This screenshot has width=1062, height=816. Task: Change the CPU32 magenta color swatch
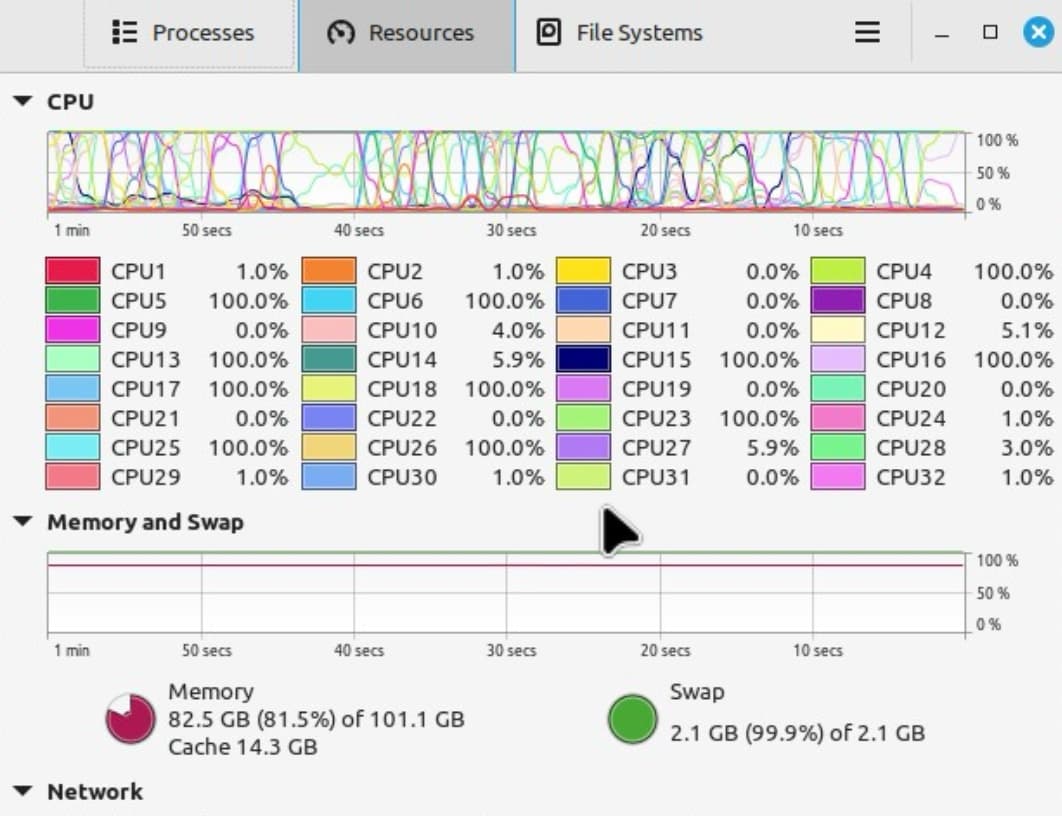click(838, 477)
